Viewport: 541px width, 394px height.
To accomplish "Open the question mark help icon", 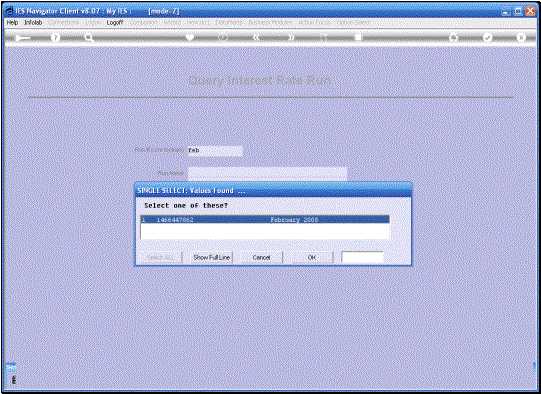I will (55, 38).
